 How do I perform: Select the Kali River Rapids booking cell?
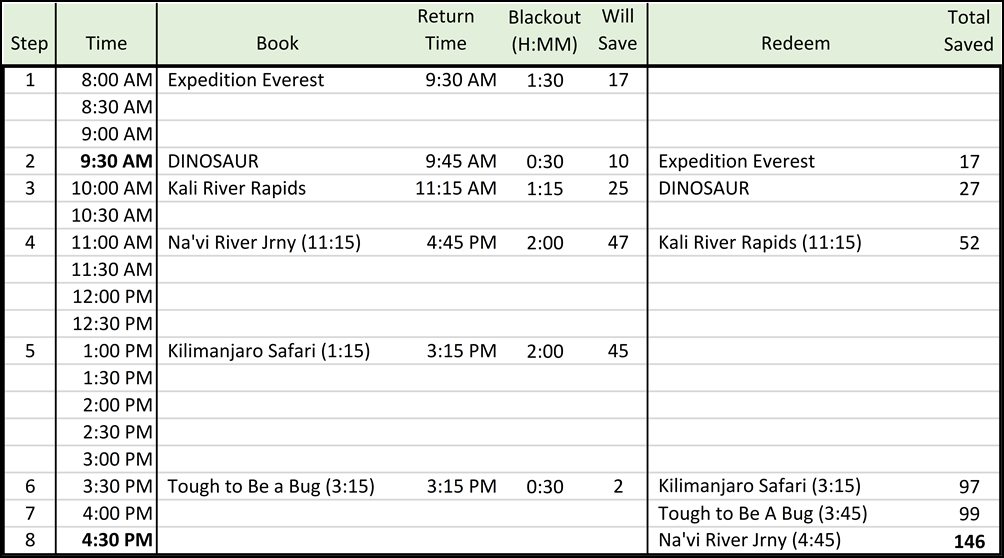pyautogui.click(x=237, y=188)
